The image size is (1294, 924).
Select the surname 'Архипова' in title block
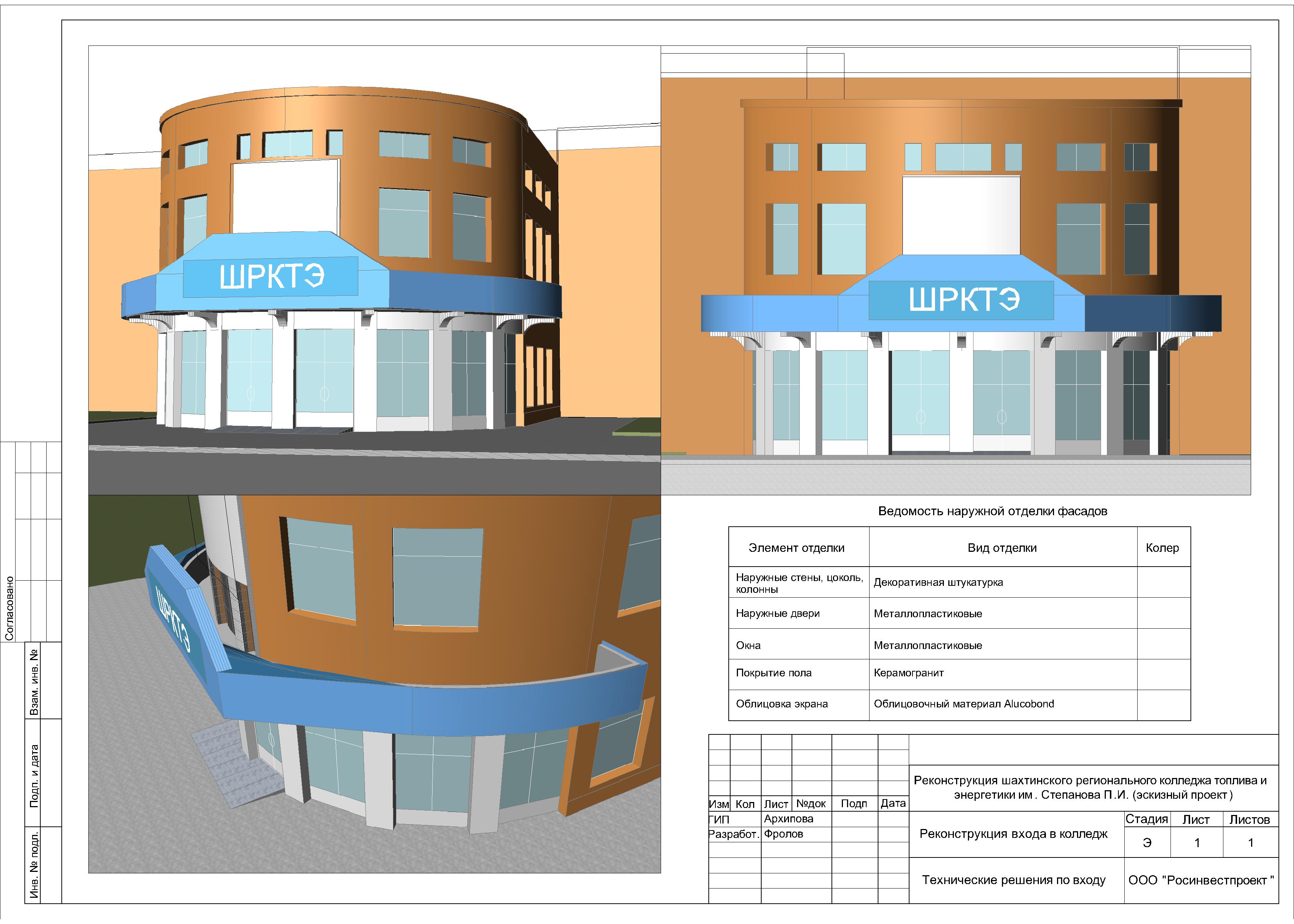coord(788,819)
